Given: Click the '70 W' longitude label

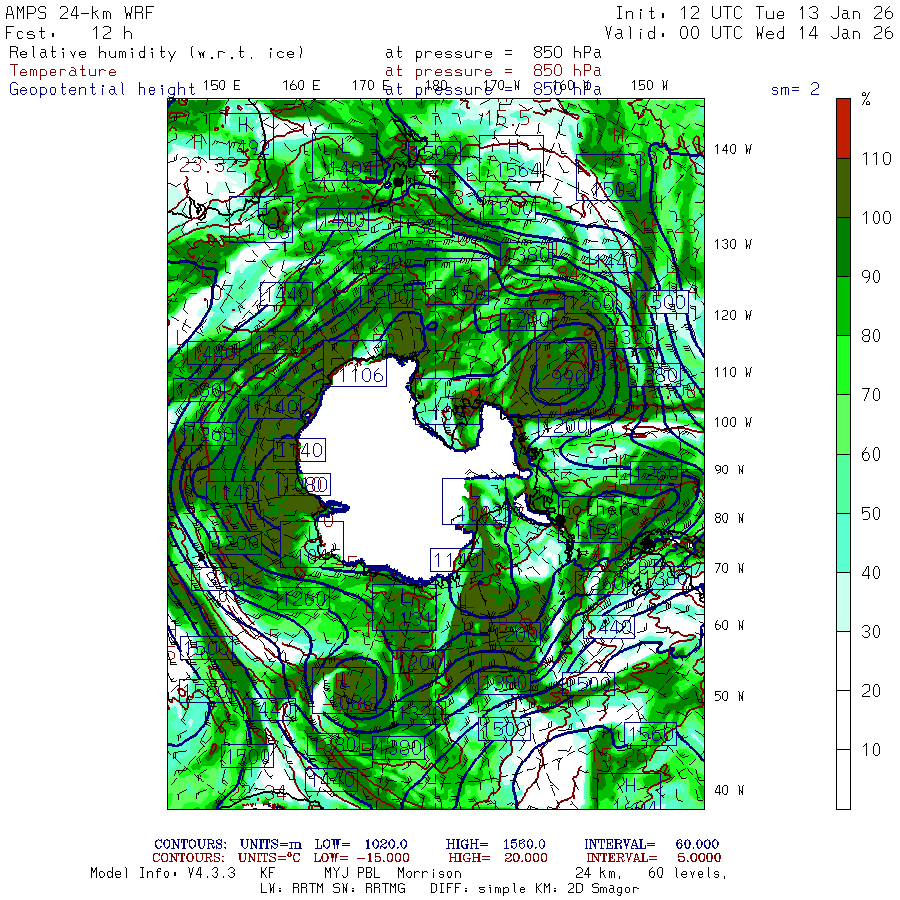Looking at the screenshot, I should tap(730, 568).
